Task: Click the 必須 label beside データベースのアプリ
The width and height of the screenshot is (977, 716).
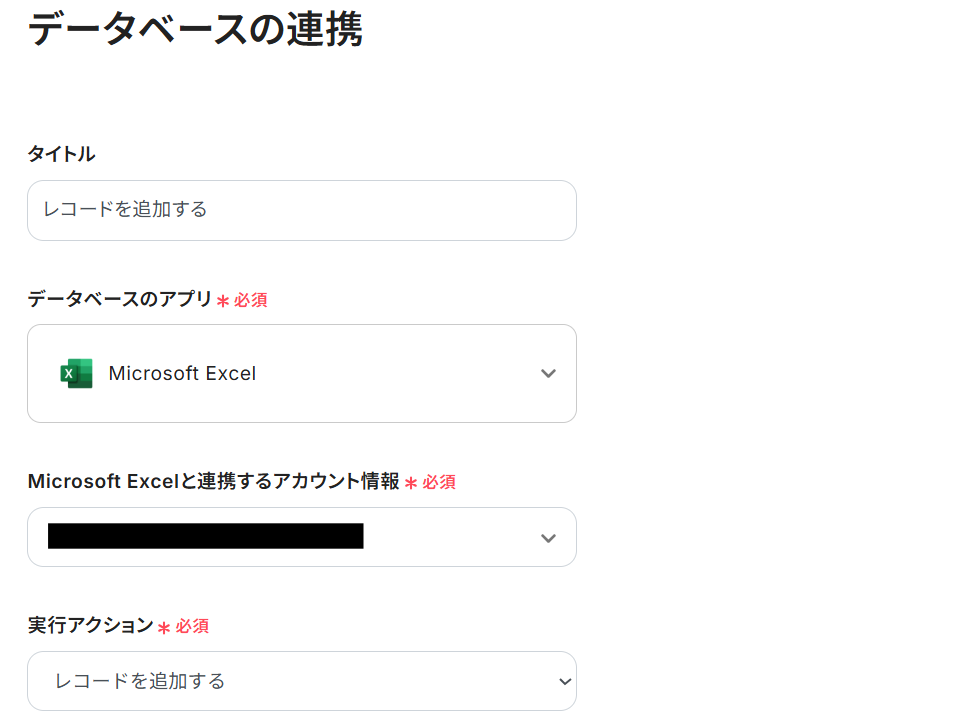Action: coord(250,299)
